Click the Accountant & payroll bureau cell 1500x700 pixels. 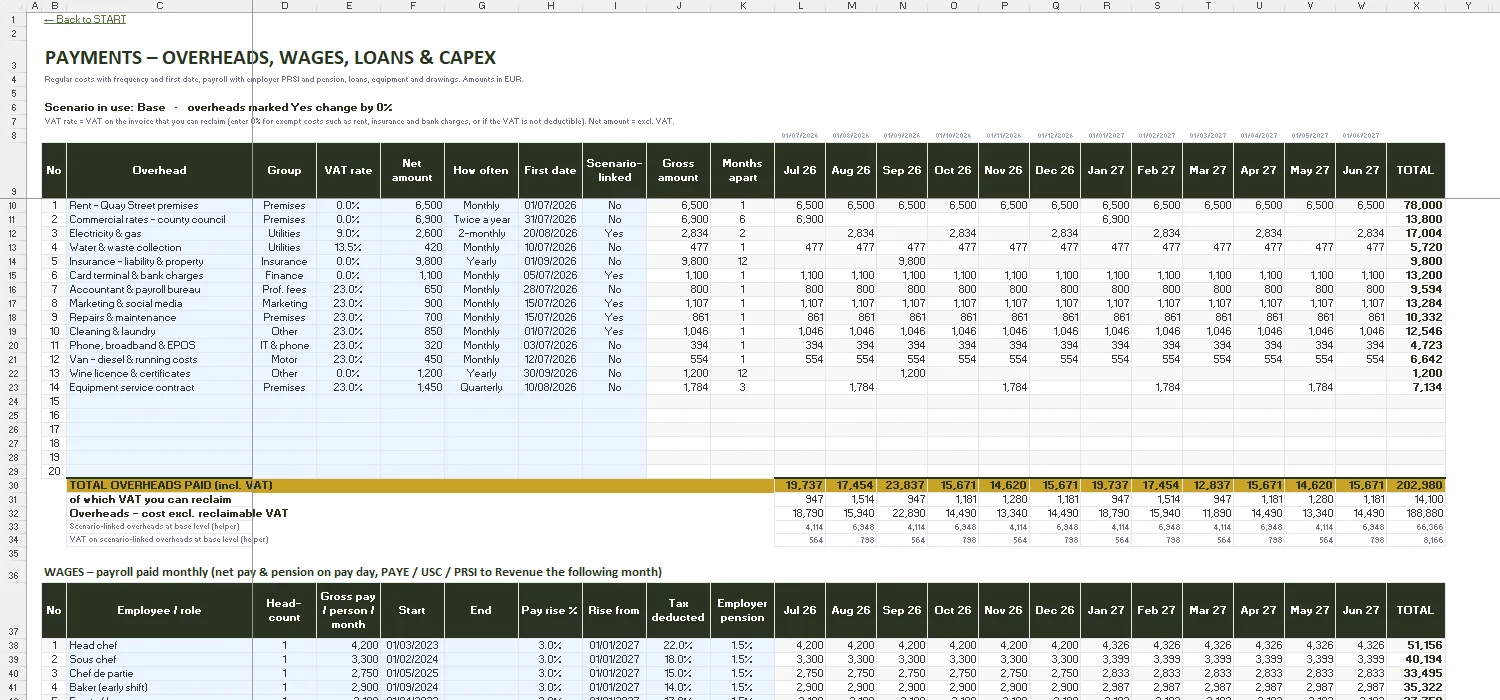tap(159, 289)
